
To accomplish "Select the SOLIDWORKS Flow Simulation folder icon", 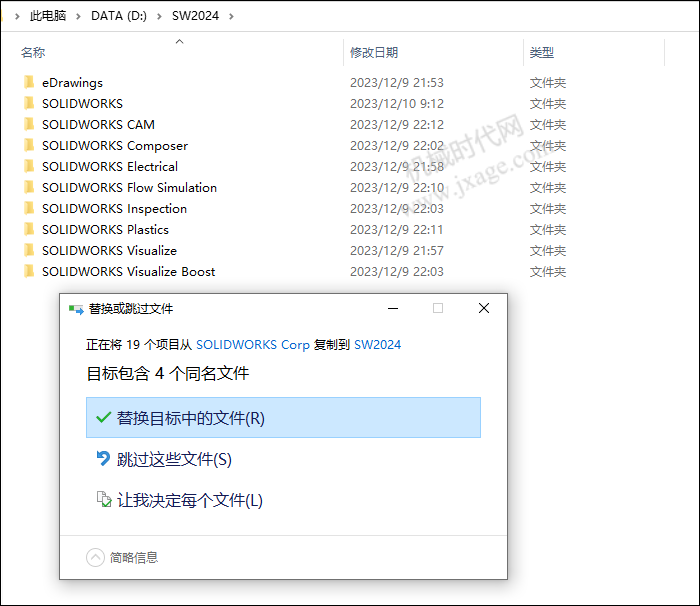I will (29, 187).
